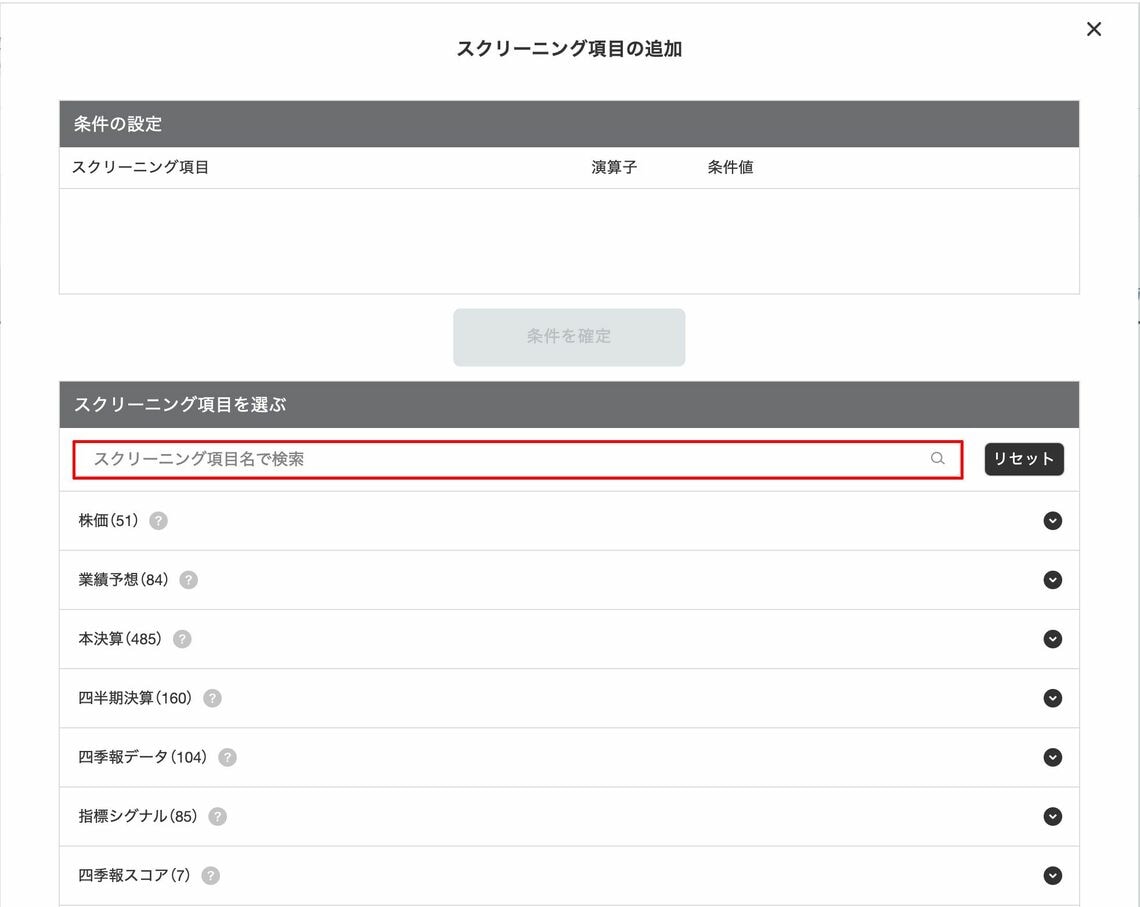Click the question mark next to 本決算(485)
Screen dimensions: 1140x907
(x=182, y=639)
